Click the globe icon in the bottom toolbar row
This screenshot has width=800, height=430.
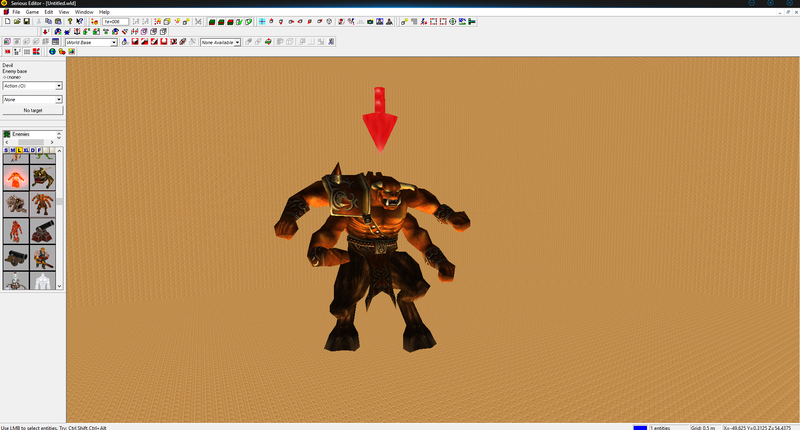(52, 52)
